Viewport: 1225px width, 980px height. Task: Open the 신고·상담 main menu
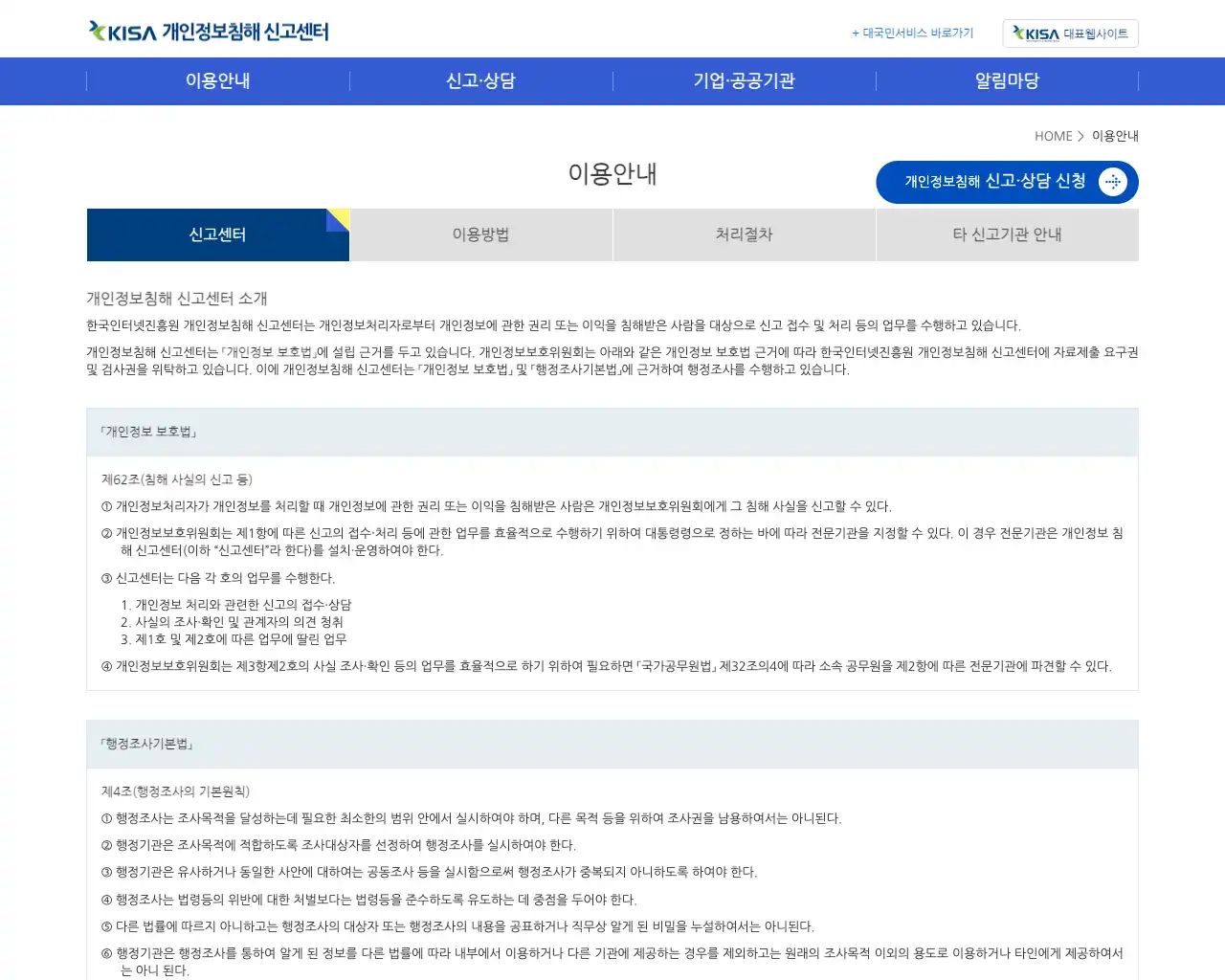coord(481,81)
